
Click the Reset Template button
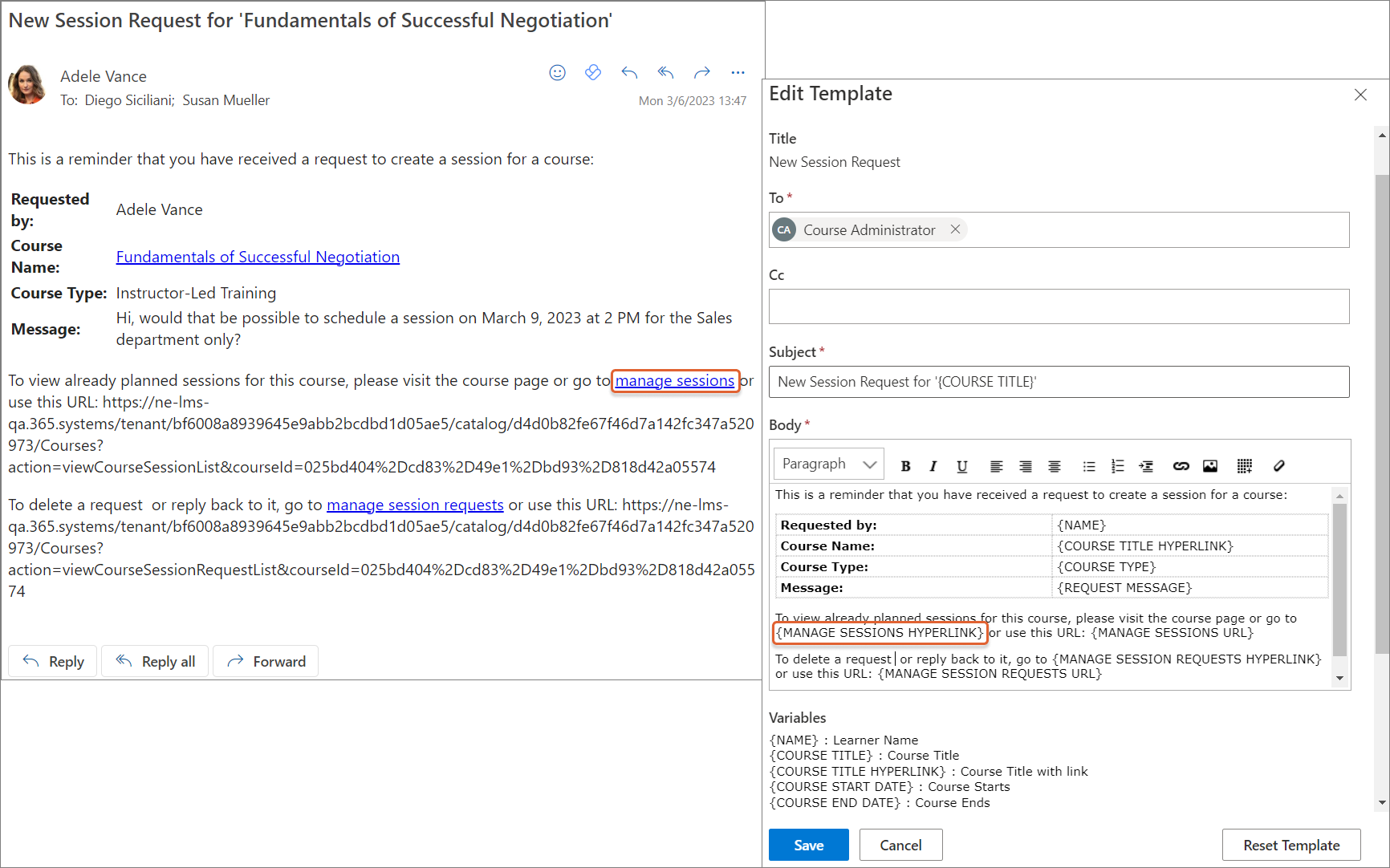click(1290, 845)
